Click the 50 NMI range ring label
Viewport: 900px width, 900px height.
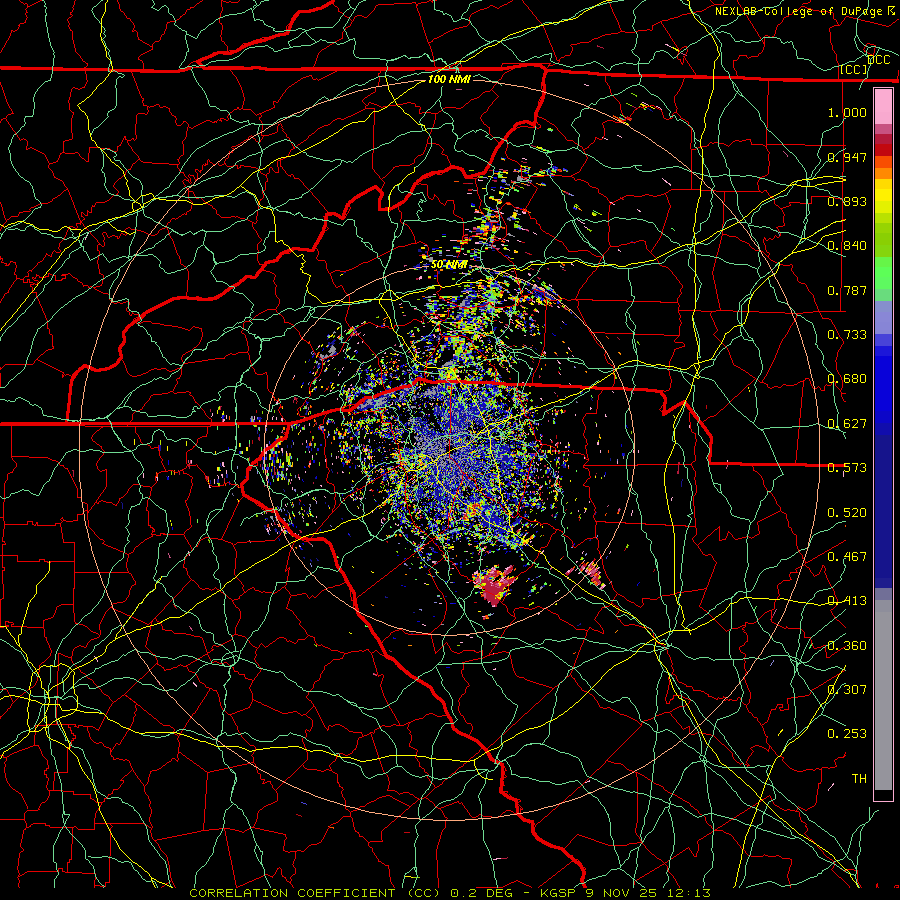coord(449,265)
